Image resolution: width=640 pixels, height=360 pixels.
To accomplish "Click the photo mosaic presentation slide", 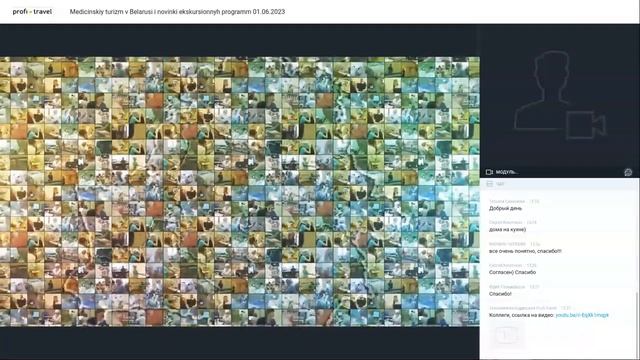I will 240,191.
